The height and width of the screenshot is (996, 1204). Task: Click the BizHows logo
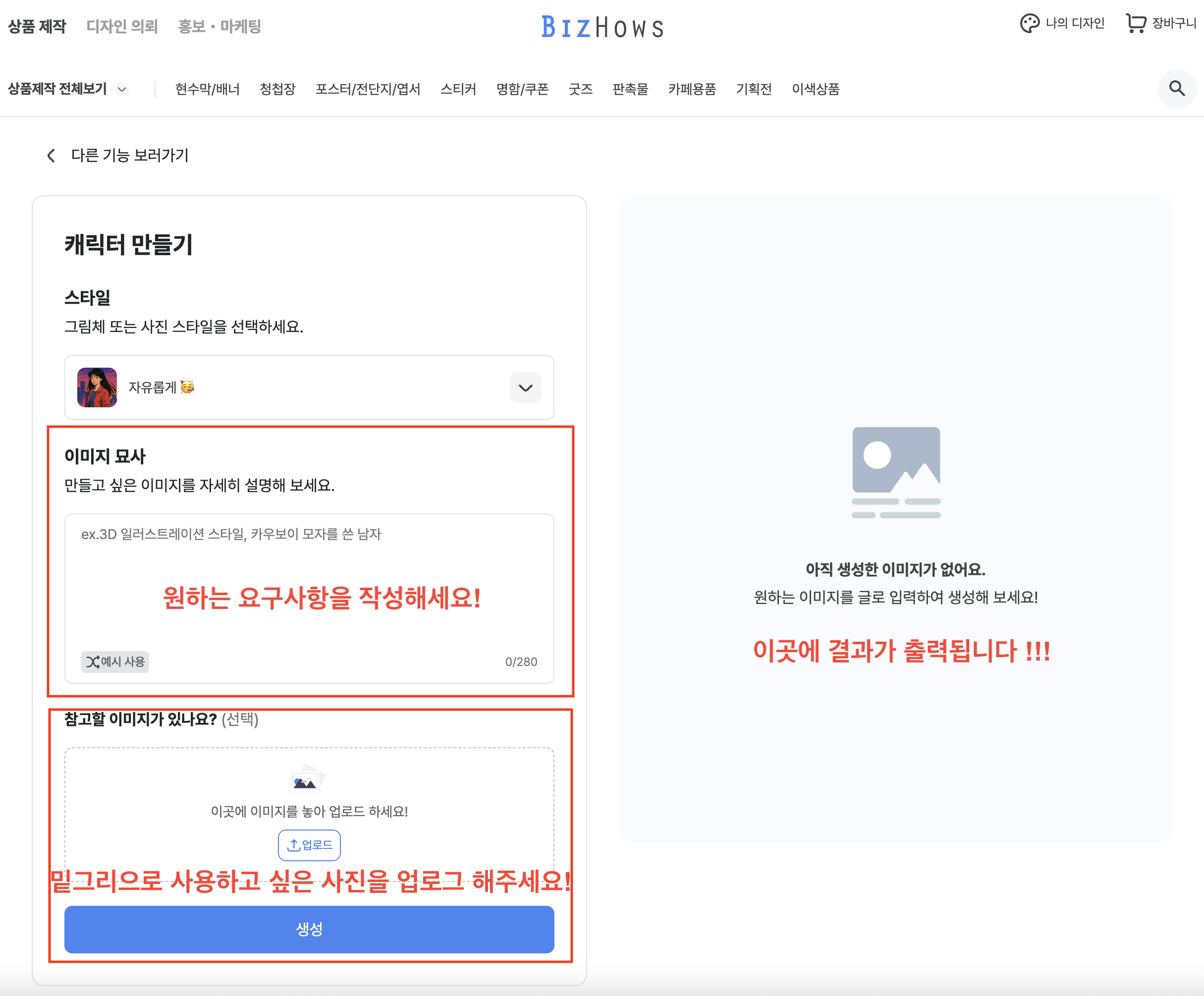(602, 27)
